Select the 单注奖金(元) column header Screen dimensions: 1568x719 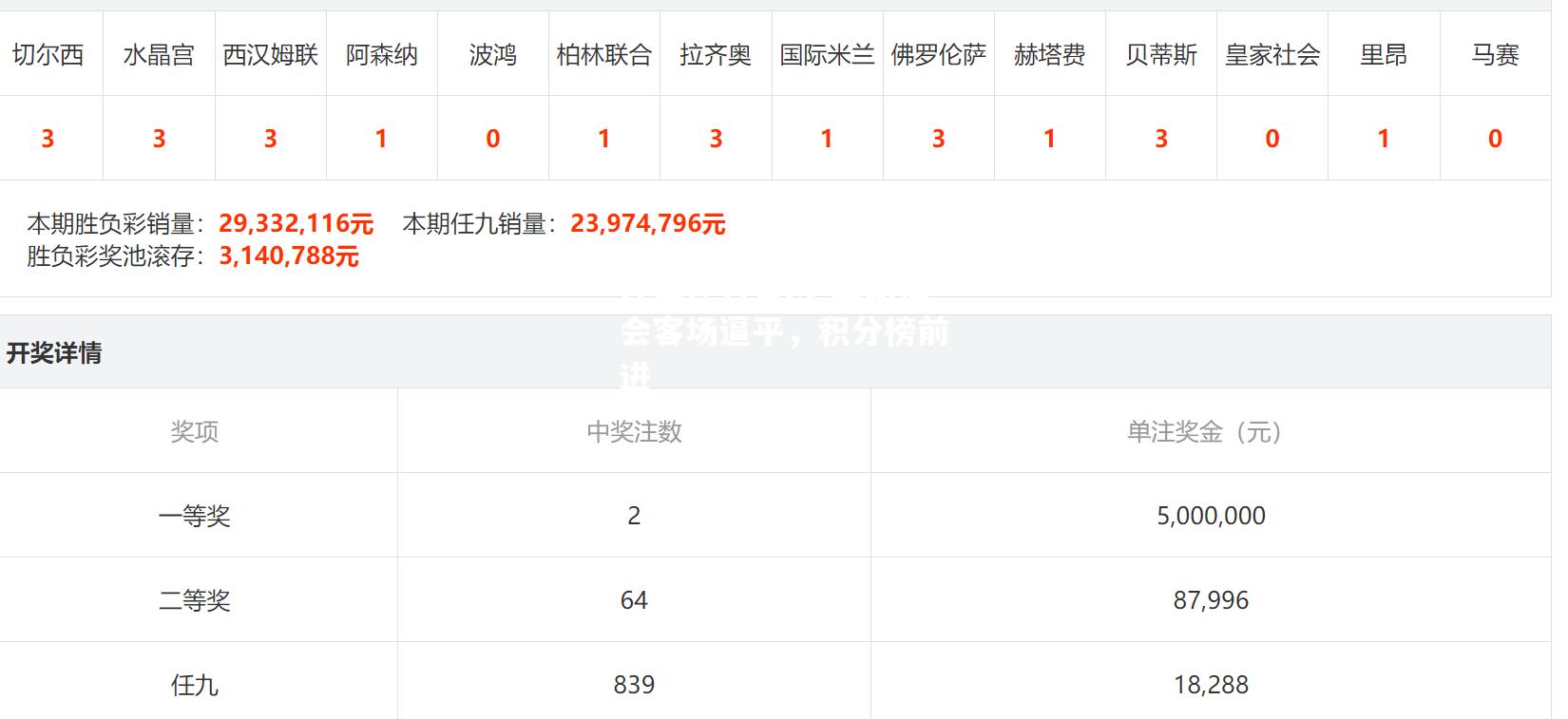(x=1210, y=432)
